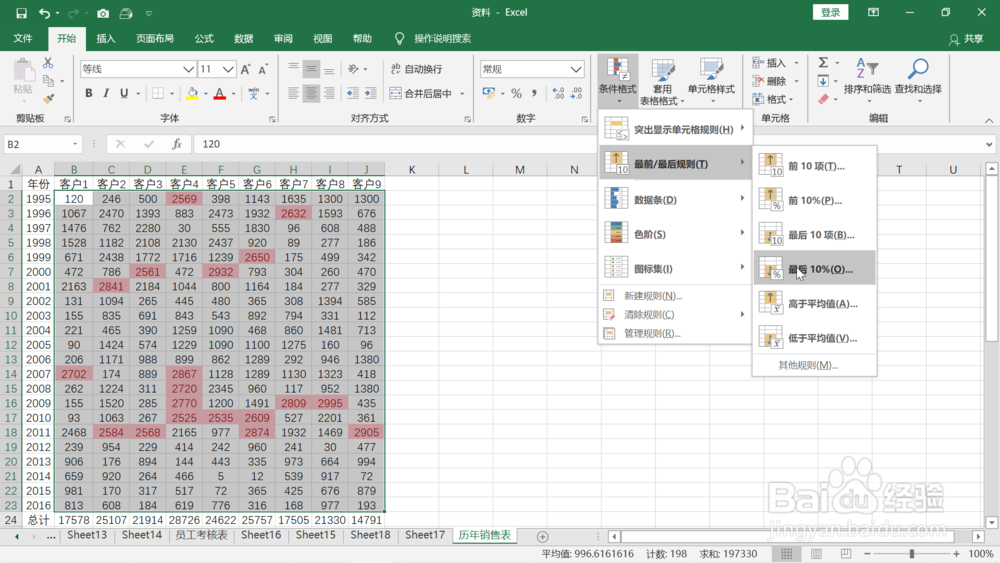1000x563 pixels.
Task: Click the 共享 Share button
Action: tap(966, 39)
